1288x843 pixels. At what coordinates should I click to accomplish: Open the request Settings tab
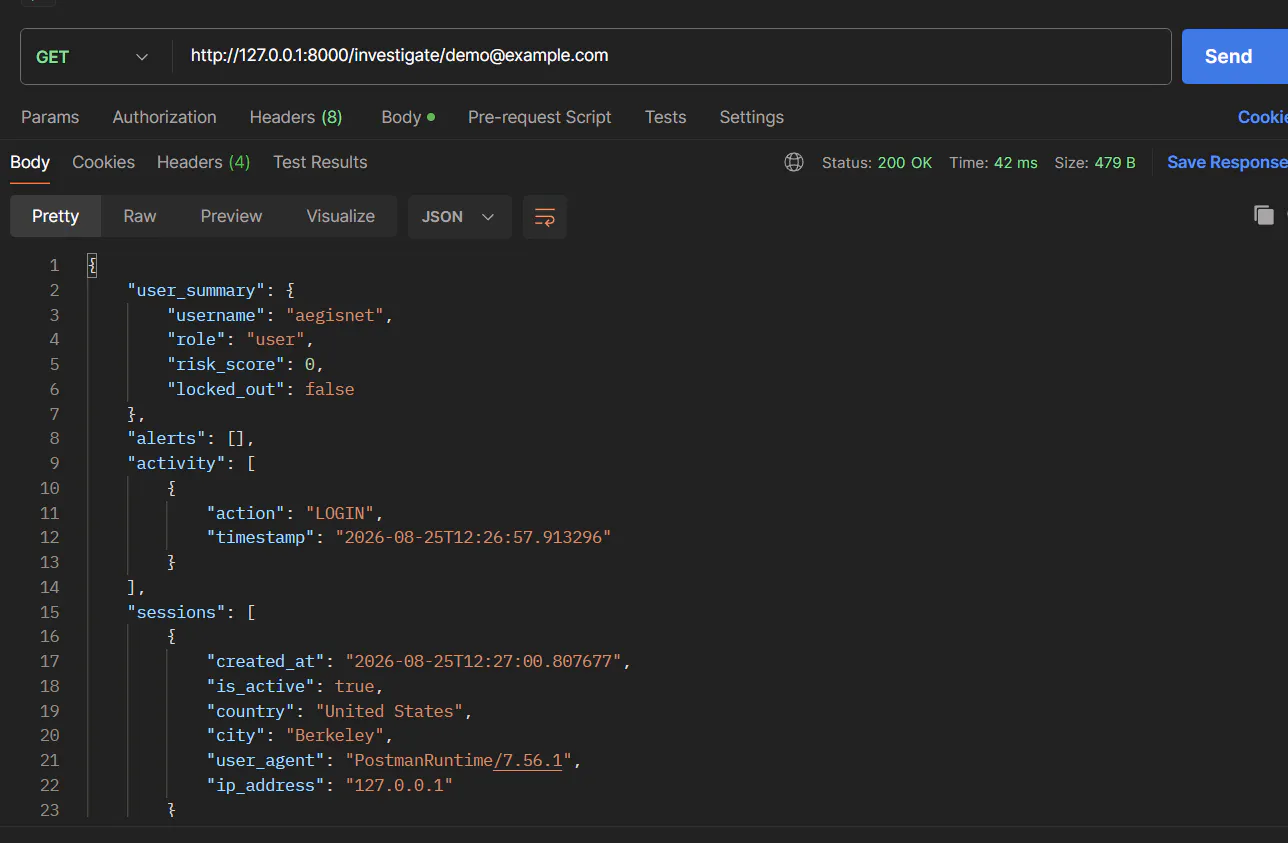coord(751,117)
